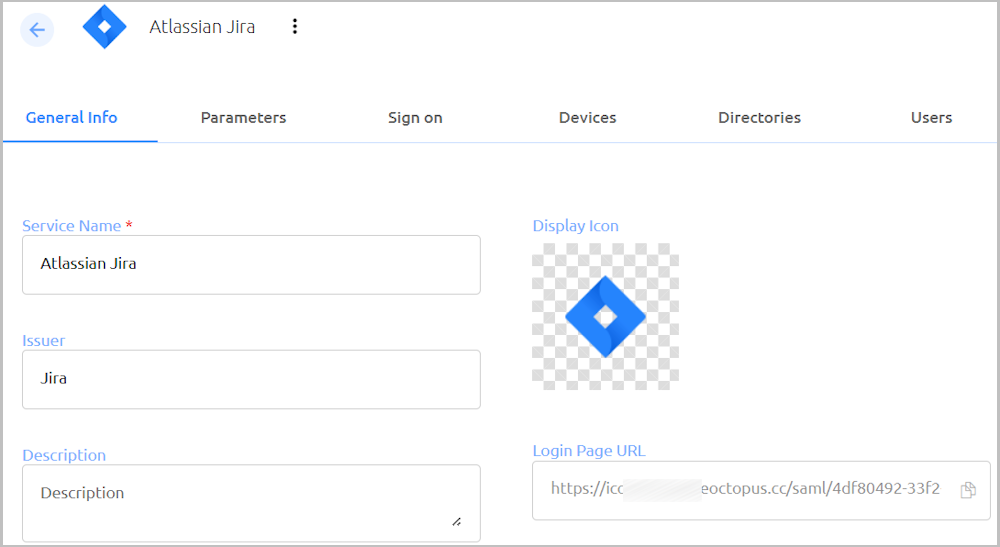Click the "Description" field label
The image size is (1000, 547).
(x=64, y=455)
